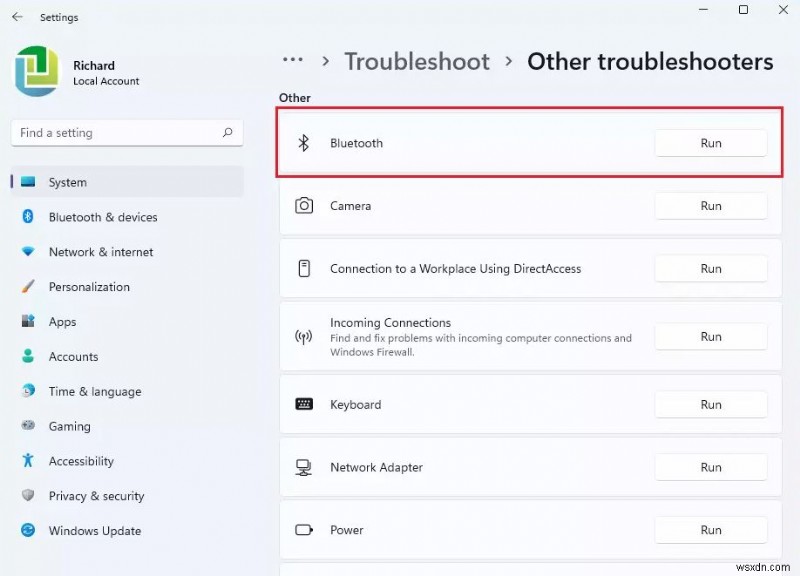Screen dimensions: 800x576
Task: Click the Camera troubleshooter icon
Action: pos(304,206)
